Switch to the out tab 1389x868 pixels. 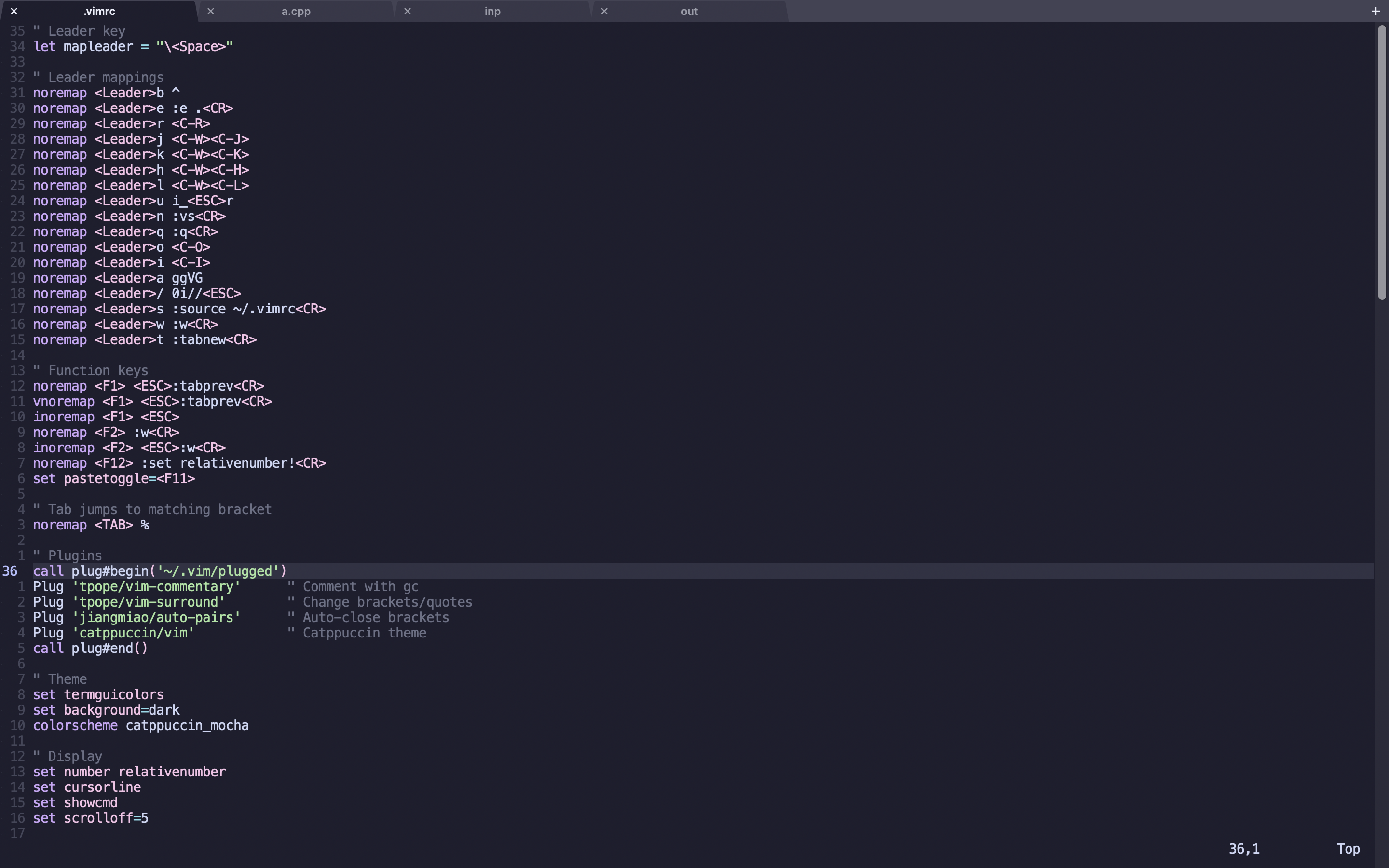689,11
